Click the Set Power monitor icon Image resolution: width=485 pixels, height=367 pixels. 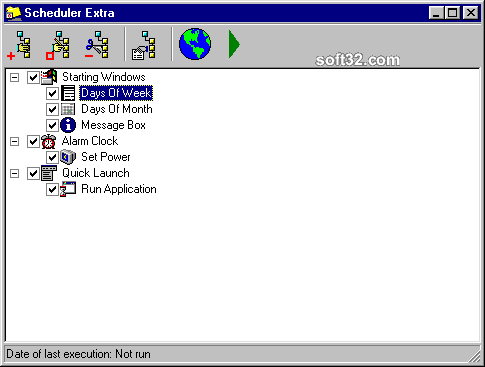point(68,157)
